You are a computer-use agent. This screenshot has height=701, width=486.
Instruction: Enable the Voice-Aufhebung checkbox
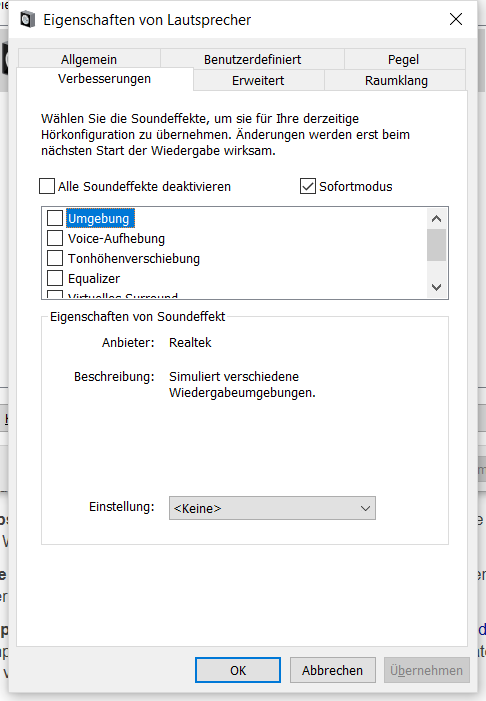[55, 238]
